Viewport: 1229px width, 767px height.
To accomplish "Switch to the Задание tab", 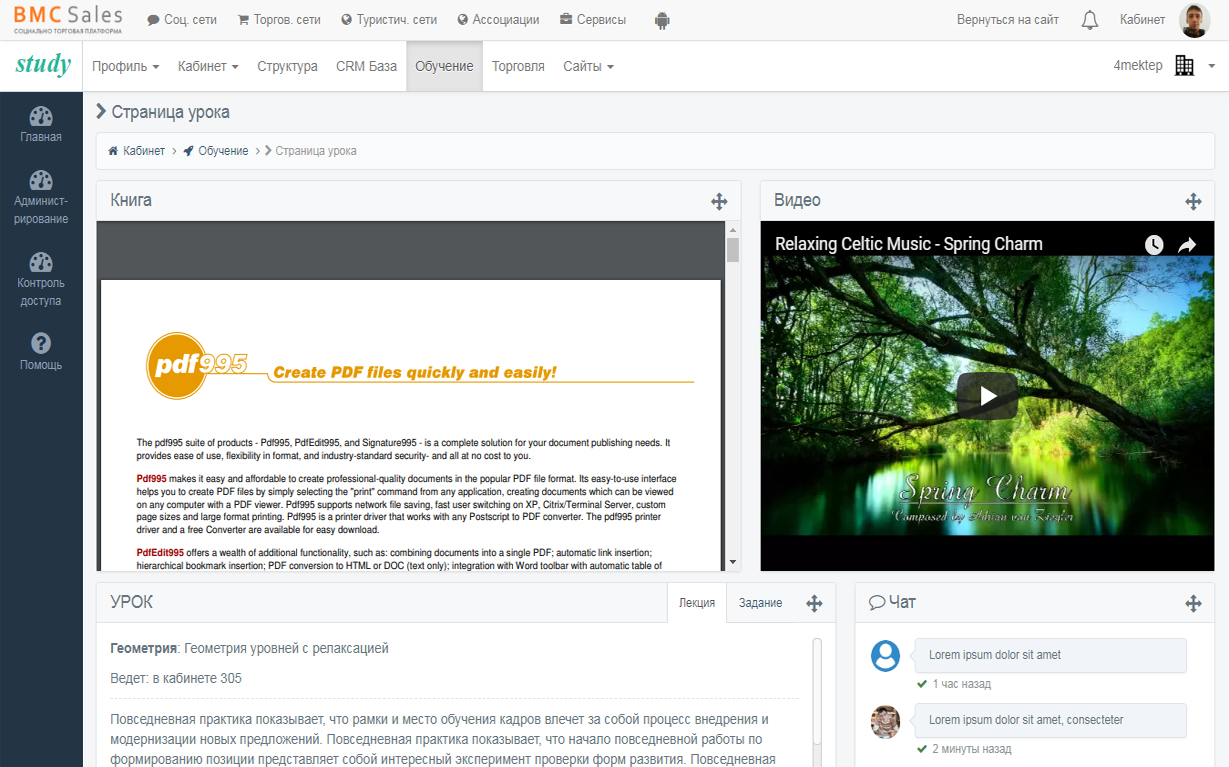I will pyautogui.click(x=760, y=603).
